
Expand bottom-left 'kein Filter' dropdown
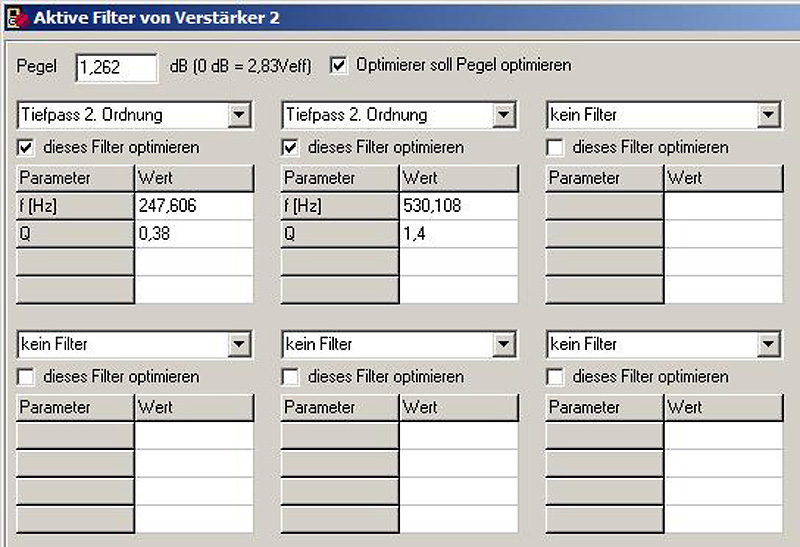point(239,345)
